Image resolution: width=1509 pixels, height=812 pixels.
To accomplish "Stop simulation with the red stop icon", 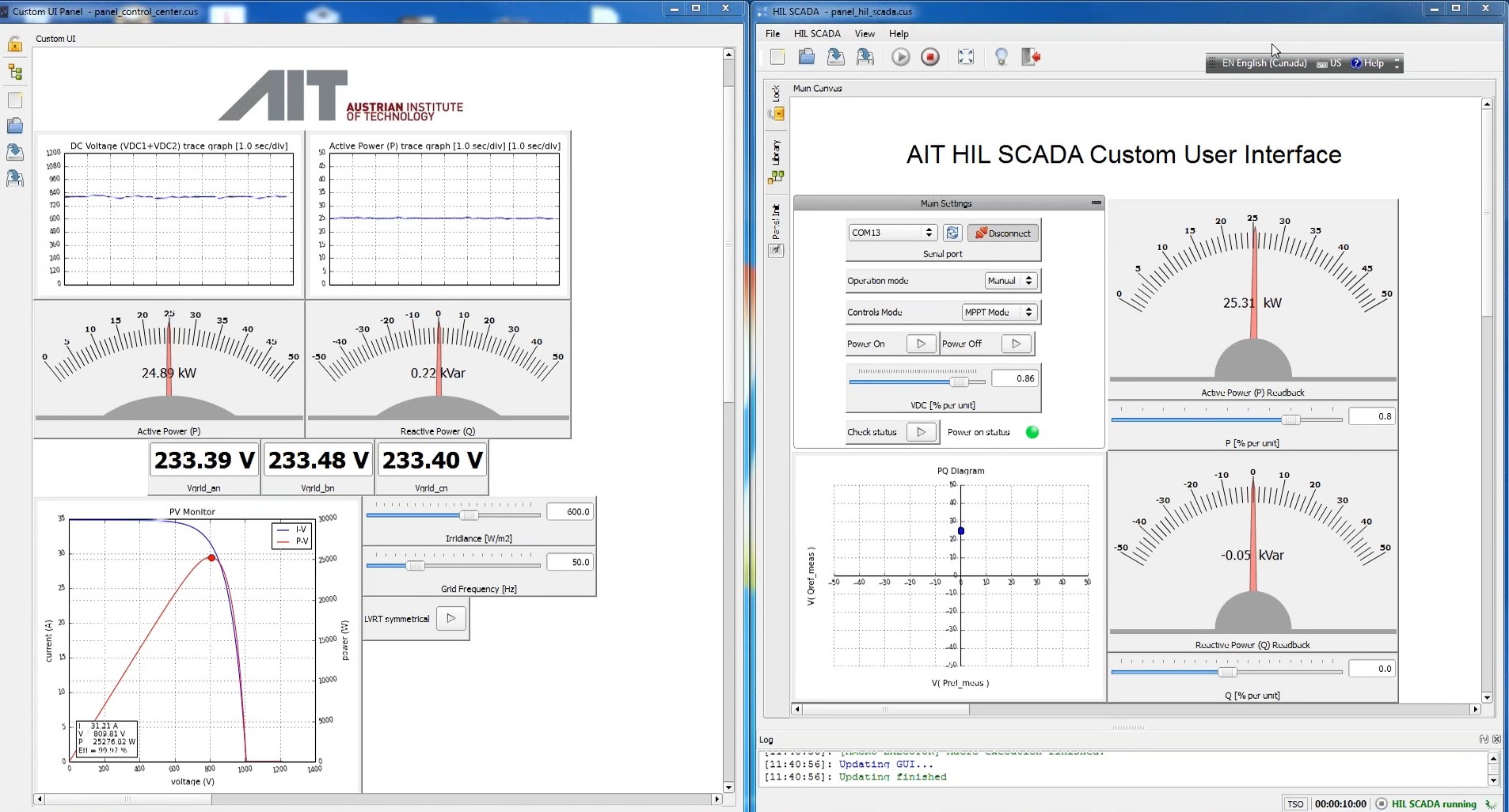I will point(930,56).
